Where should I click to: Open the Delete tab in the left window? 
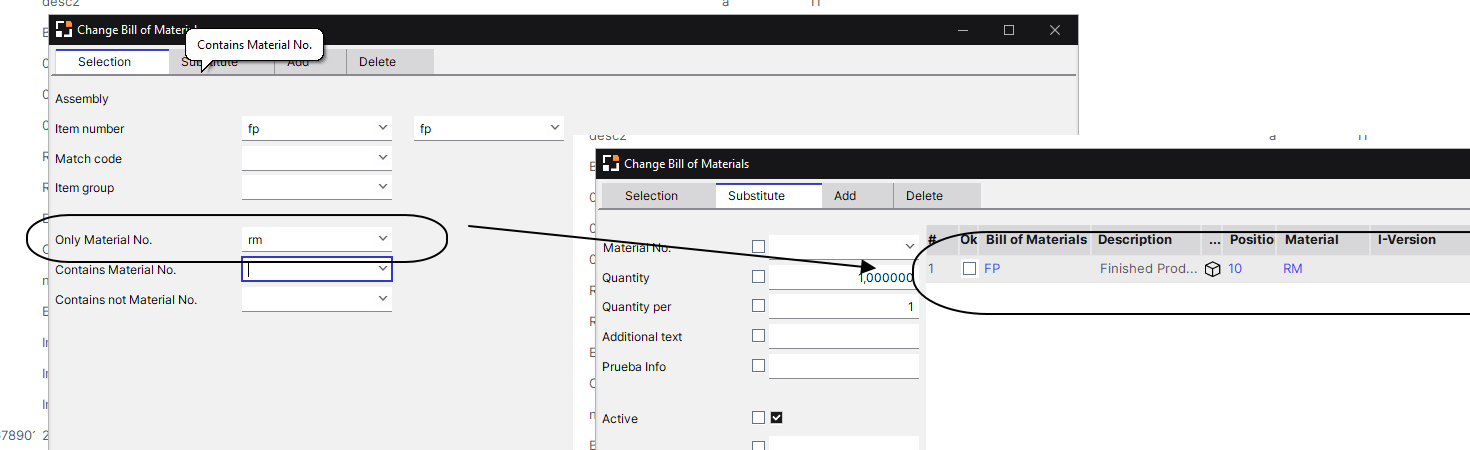coord(377,62)
